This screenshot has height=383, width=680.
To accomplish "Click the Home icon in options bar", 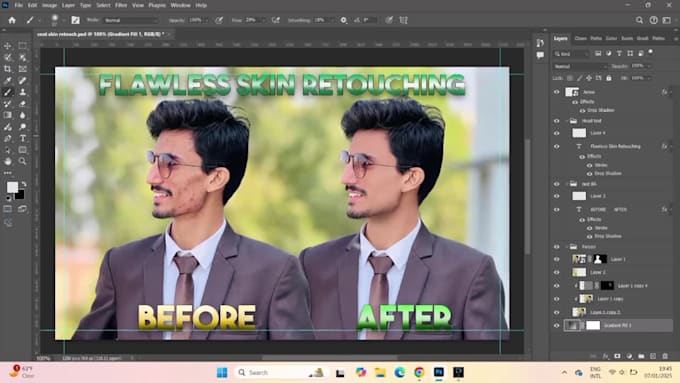I will (12, 20).
